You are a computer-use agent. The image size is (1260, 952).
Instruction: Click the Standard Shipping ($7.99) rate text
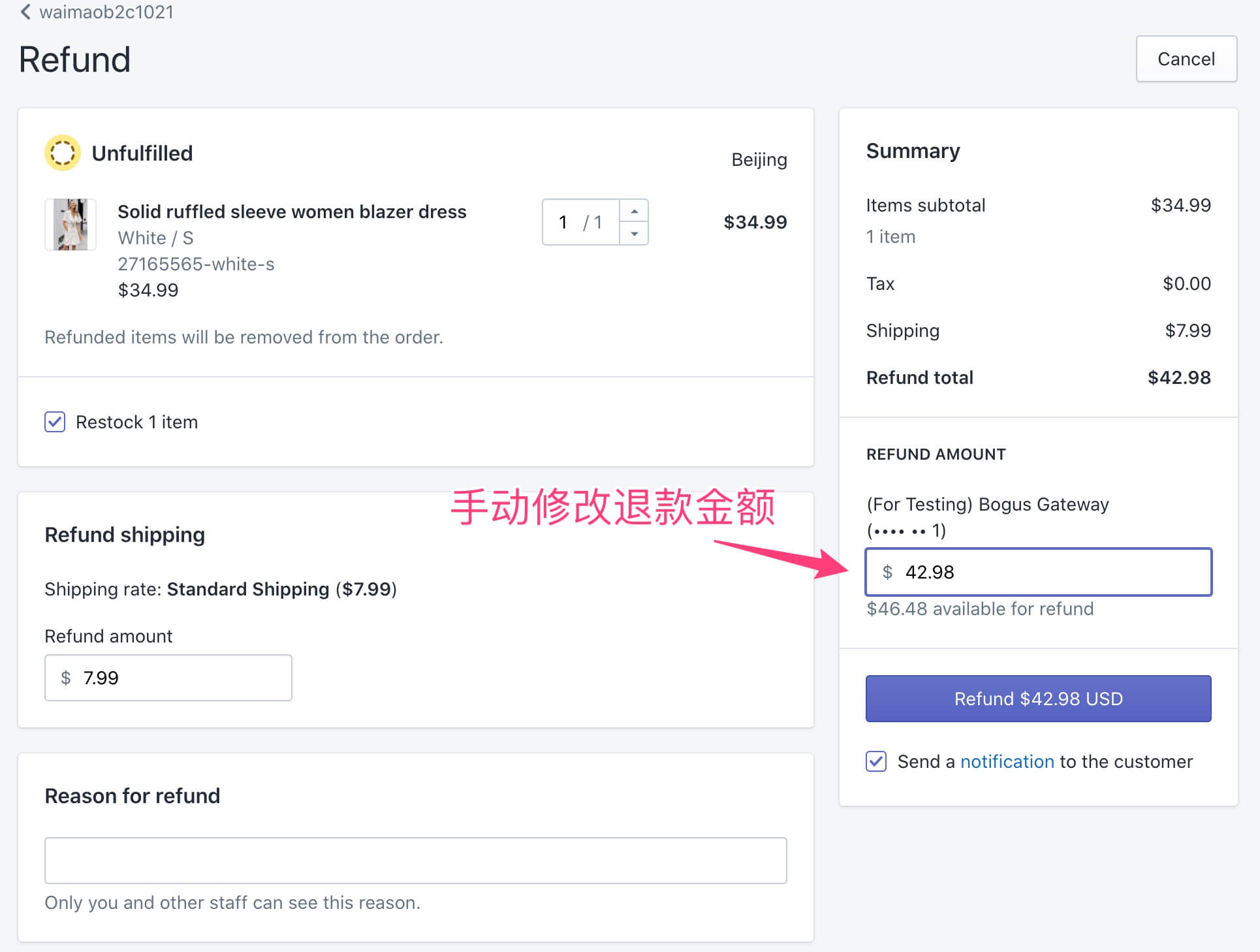pos(281,589)
